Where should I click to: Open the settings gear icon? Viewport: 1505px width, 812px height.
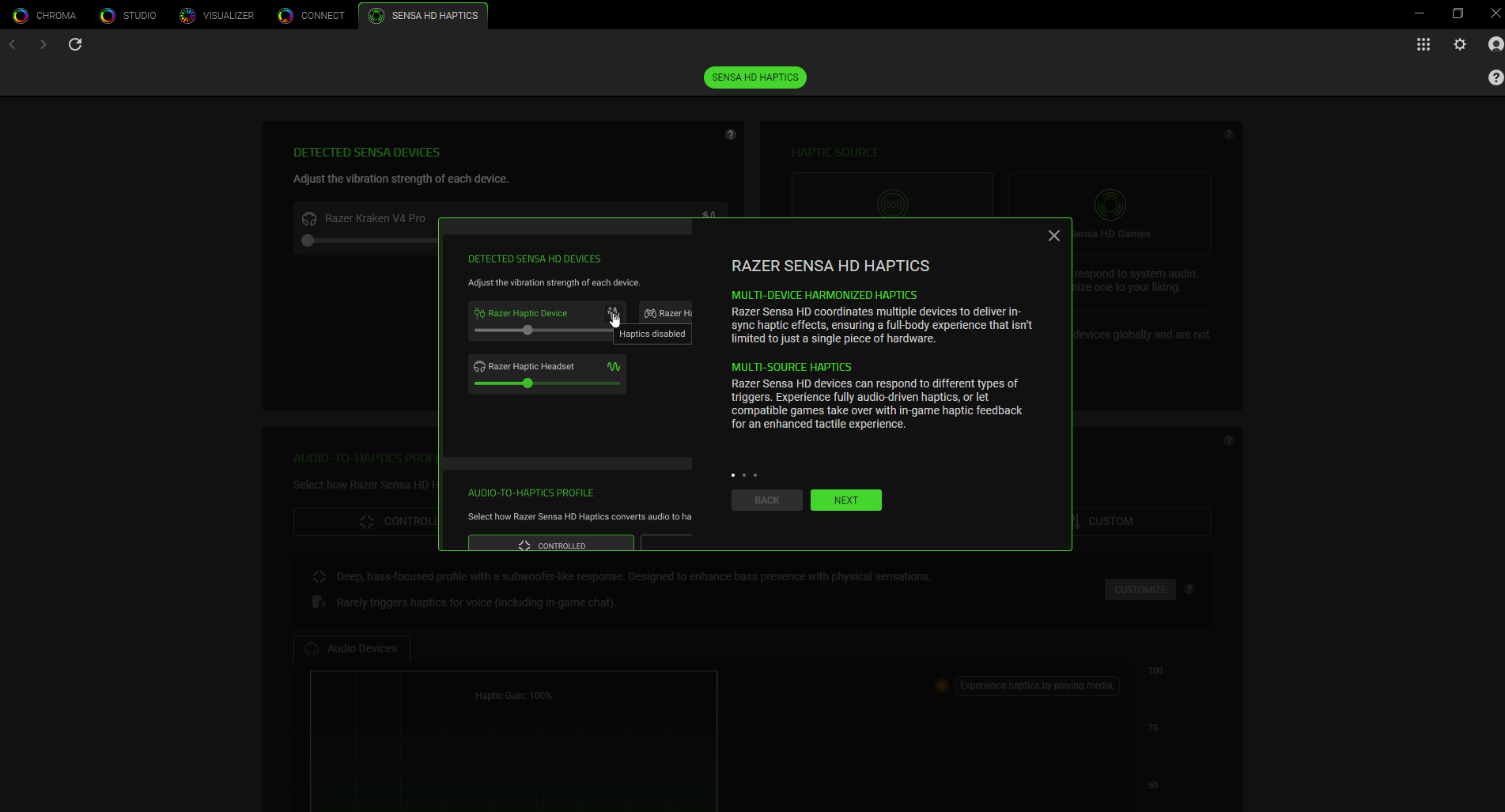pyautogui.click(x=1460, y=44)
